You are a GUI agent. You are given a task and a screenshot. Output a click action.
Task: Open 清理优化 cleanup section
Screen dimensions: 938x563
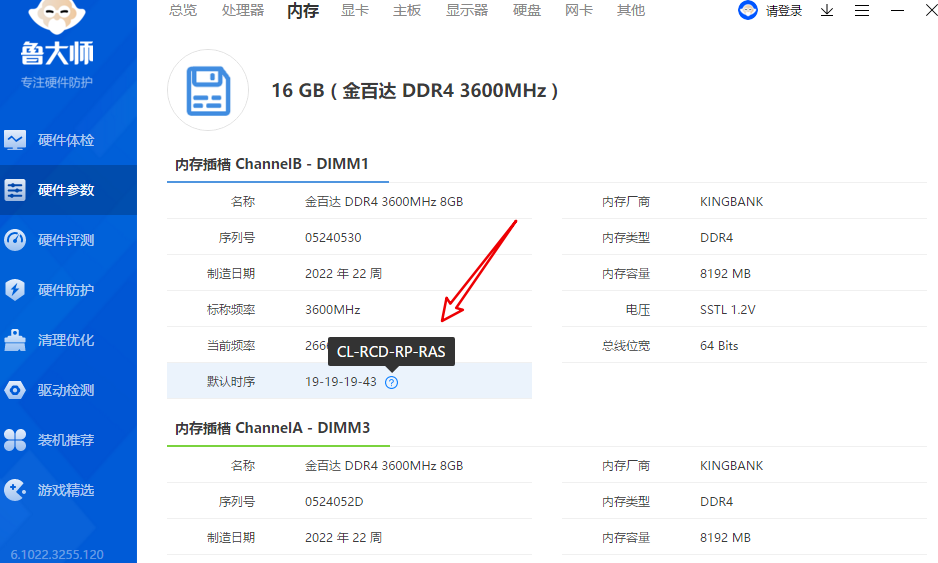[x=66, y=340]
